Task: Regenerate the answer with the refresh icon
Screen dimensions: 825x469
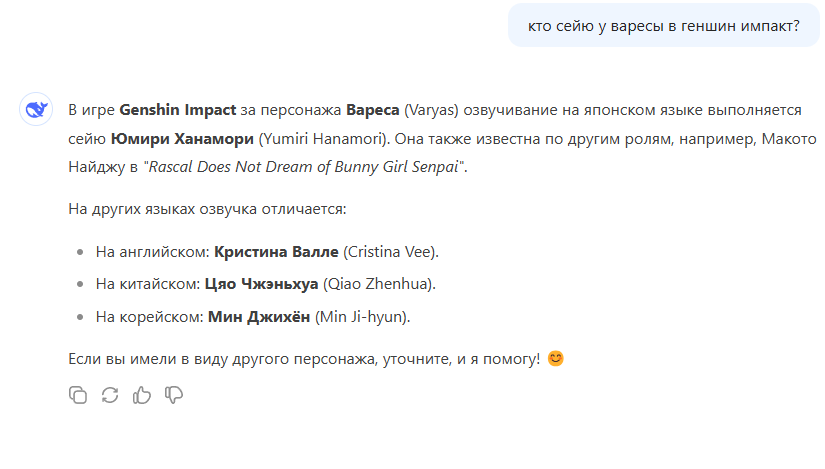Action: 110,395
